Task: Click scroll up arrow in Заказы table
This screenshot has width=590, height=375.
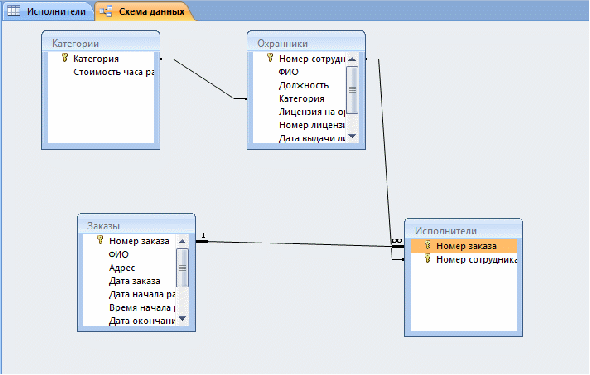Action: tap(182, 241)
